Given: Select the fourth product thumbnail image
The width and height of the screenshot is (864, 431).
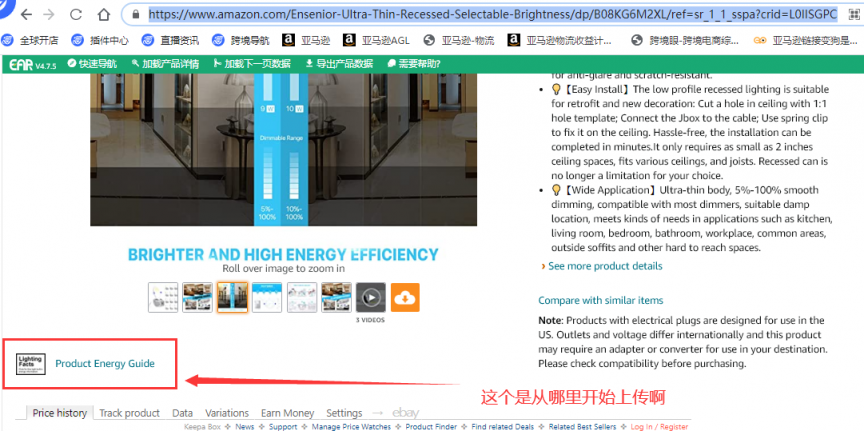Looking at the screenshot, I should click(x=267, y=298).
